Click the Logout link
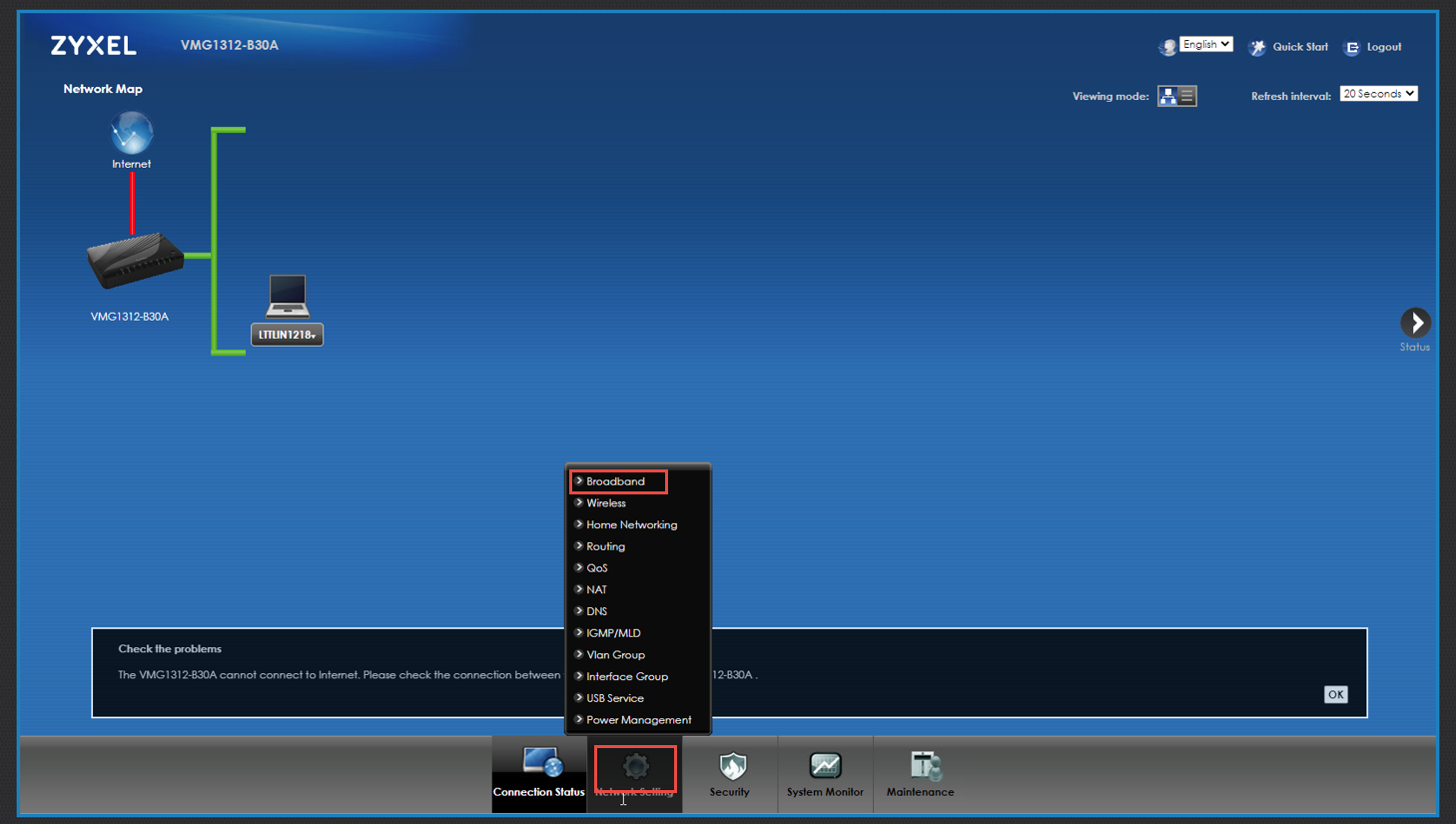This screenshot has width=1456, height=824. coord(1383,47)
